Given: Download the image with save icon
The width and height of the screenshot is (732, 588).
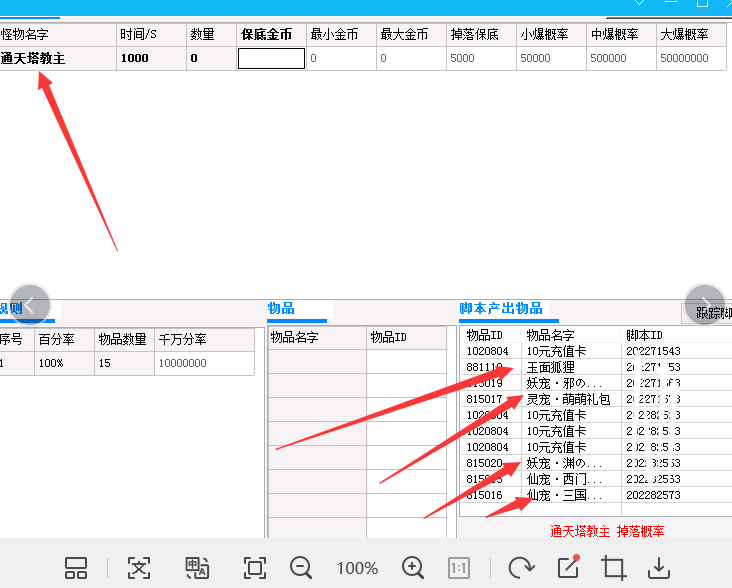Looking at the screenshot, I should click(659, 568).
